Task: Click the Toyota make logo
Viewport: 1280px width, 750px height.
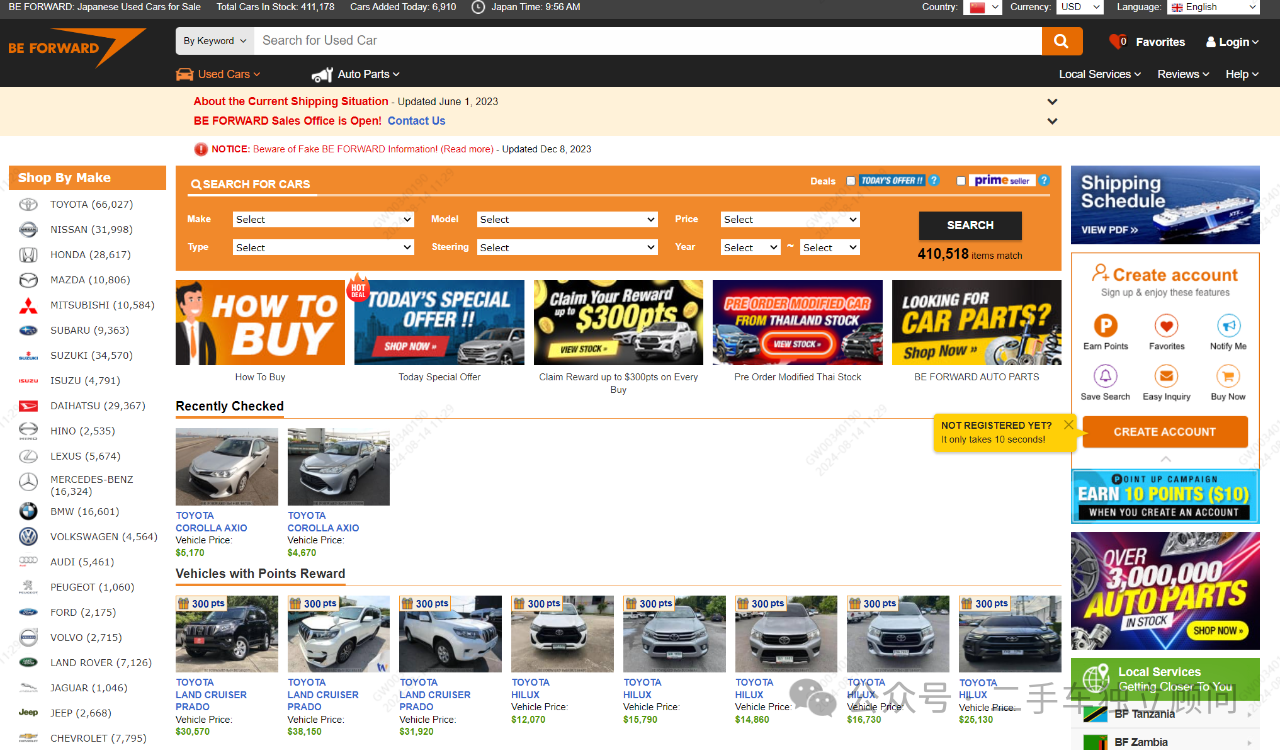Action: coord(28,205)
